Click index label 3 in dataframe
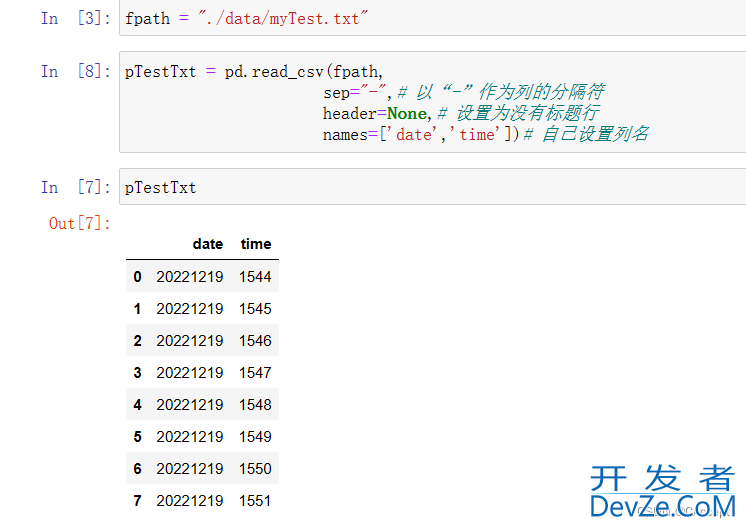This screenshot has height=528, width=746. 137,372
